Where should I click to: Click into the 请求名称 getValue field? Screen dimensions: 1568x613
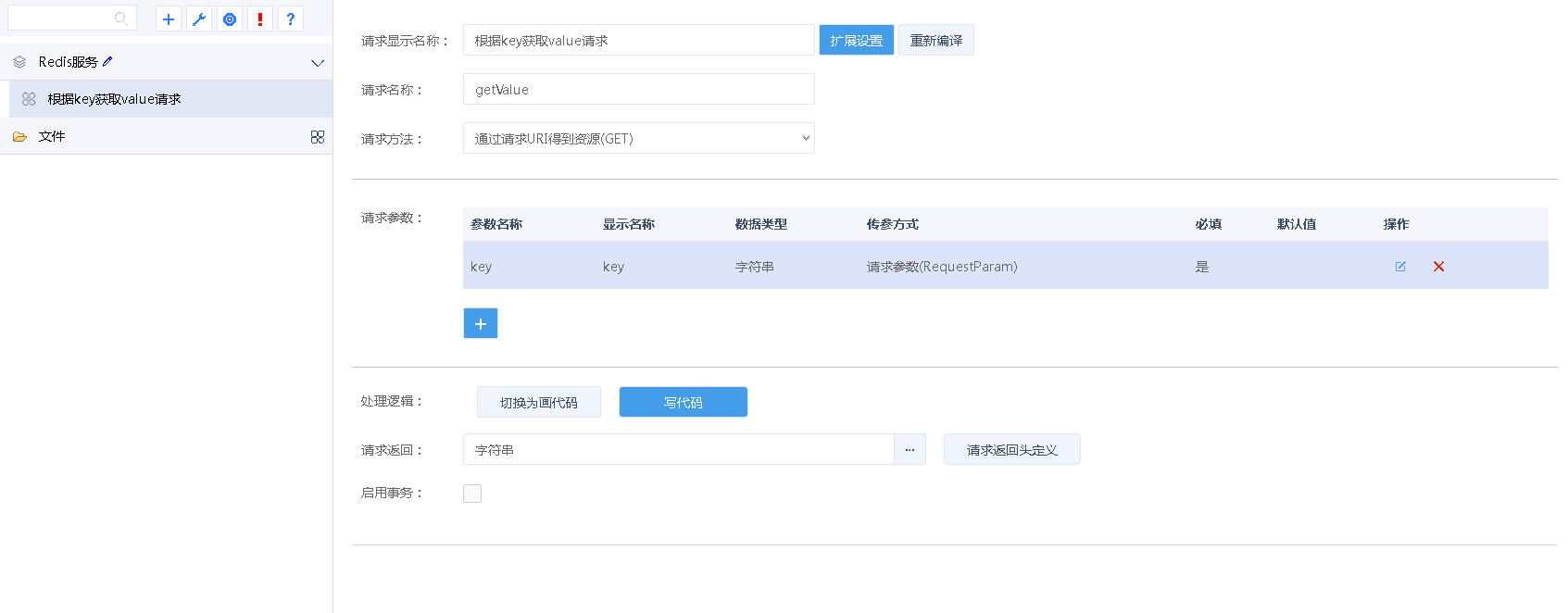click(638, 90)
